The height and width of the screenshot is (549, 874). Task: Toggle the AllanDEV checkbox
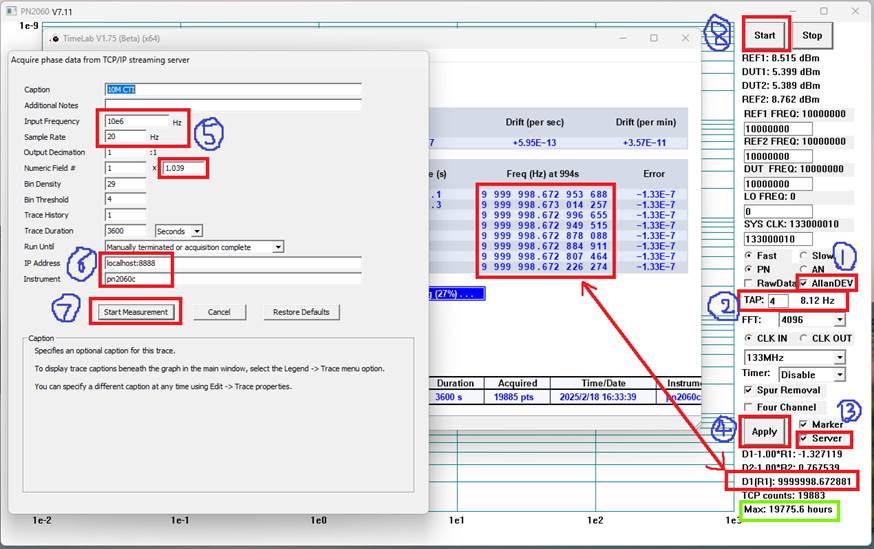click(x=803, y=283)
